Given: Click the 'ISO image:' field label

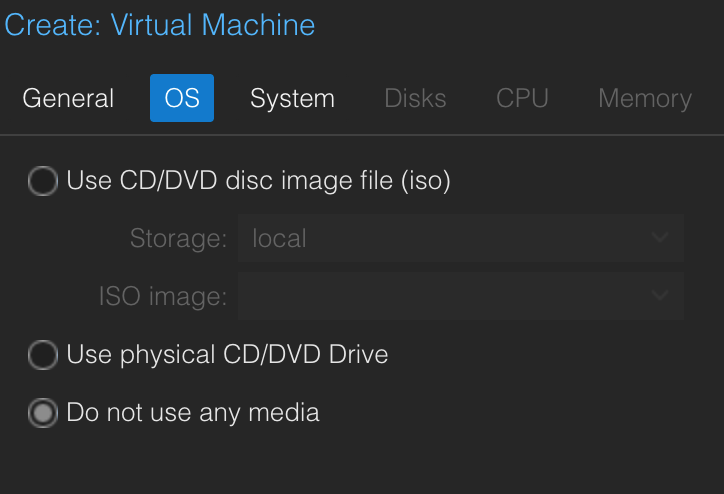Looking at the screenshot, I should [x=163, y=296].
